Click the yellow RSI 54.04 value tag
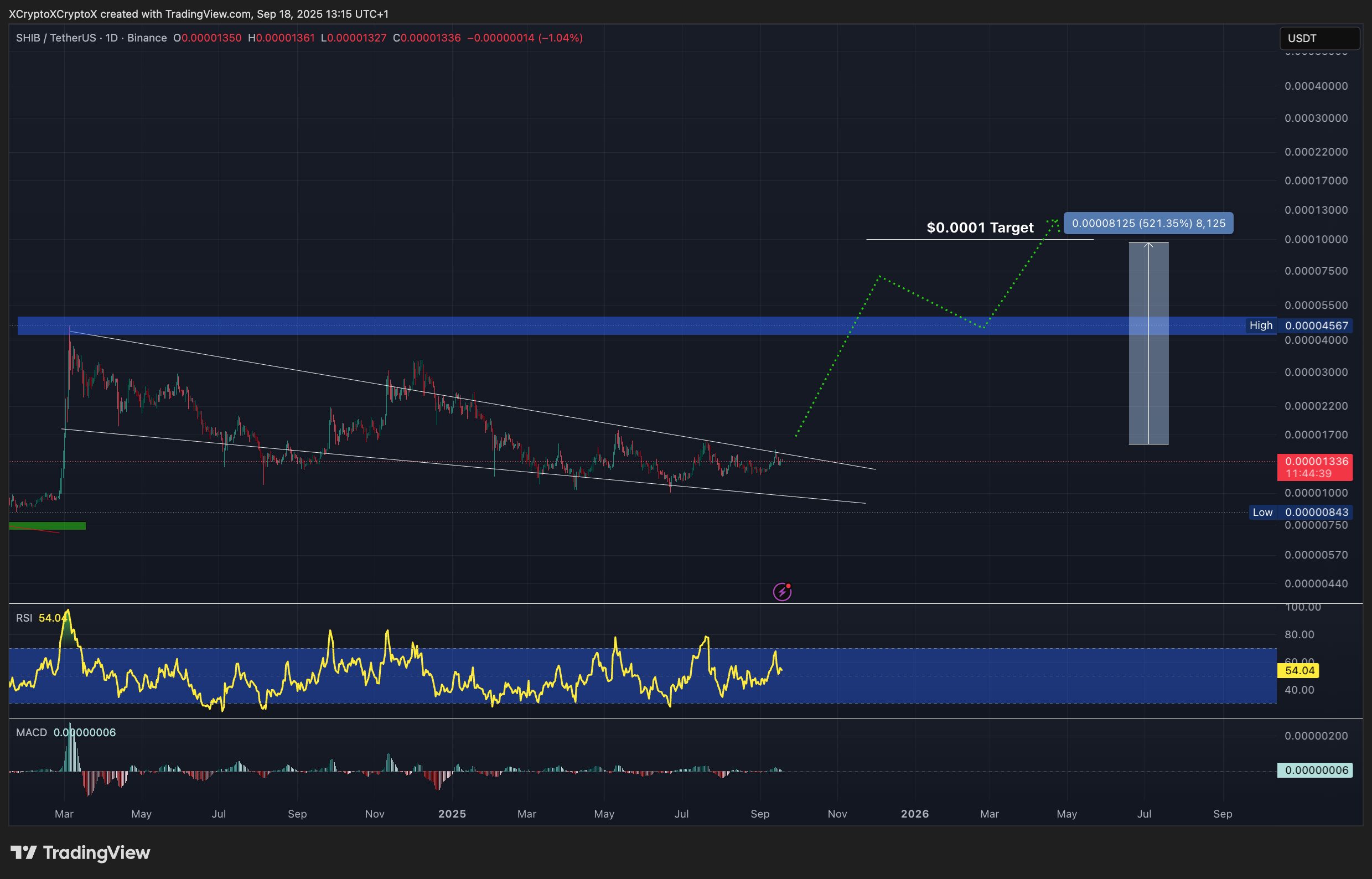Screen dimensions: 1372x879 point(1299,671)
